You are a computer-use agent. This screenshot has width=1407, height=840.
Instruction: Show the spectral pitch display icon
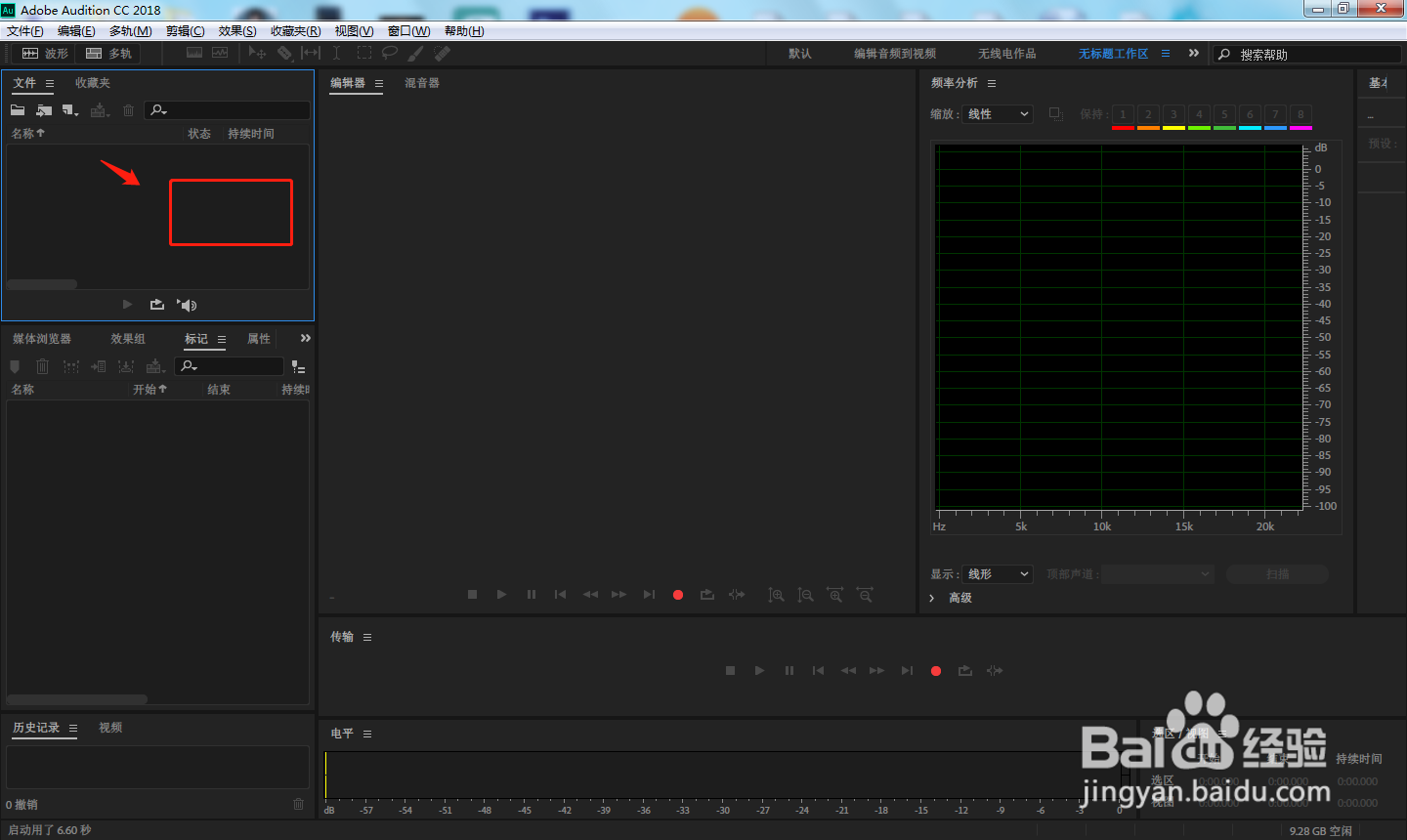pyautogui.click(x=220, y=53)
